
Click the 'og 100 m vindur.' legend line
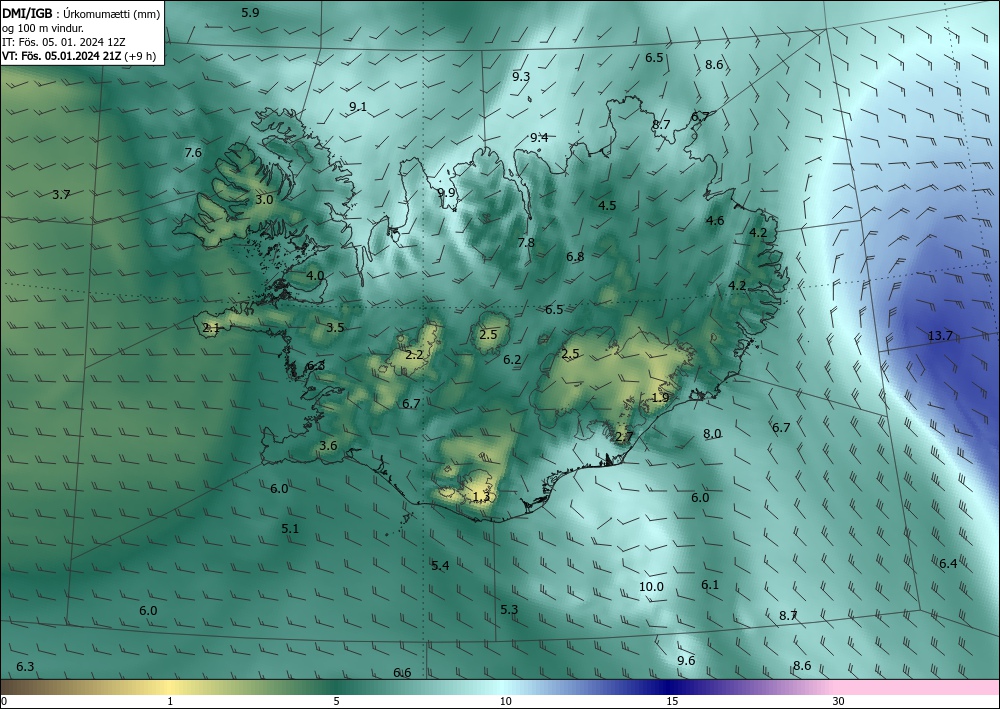[43, 27]
